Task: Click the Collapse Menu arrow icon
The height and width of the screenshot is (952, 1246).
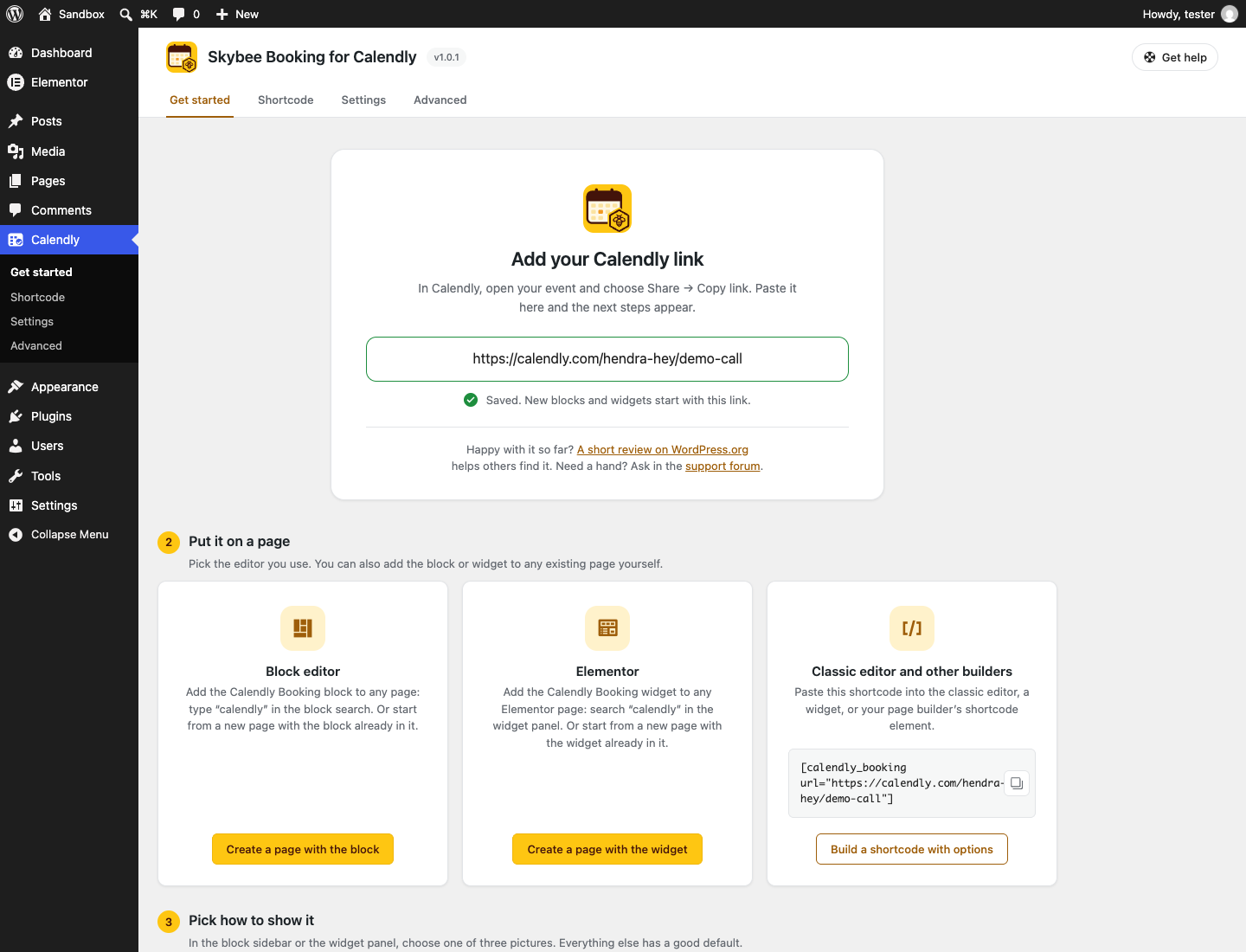Action: click(x=16, y=535)
